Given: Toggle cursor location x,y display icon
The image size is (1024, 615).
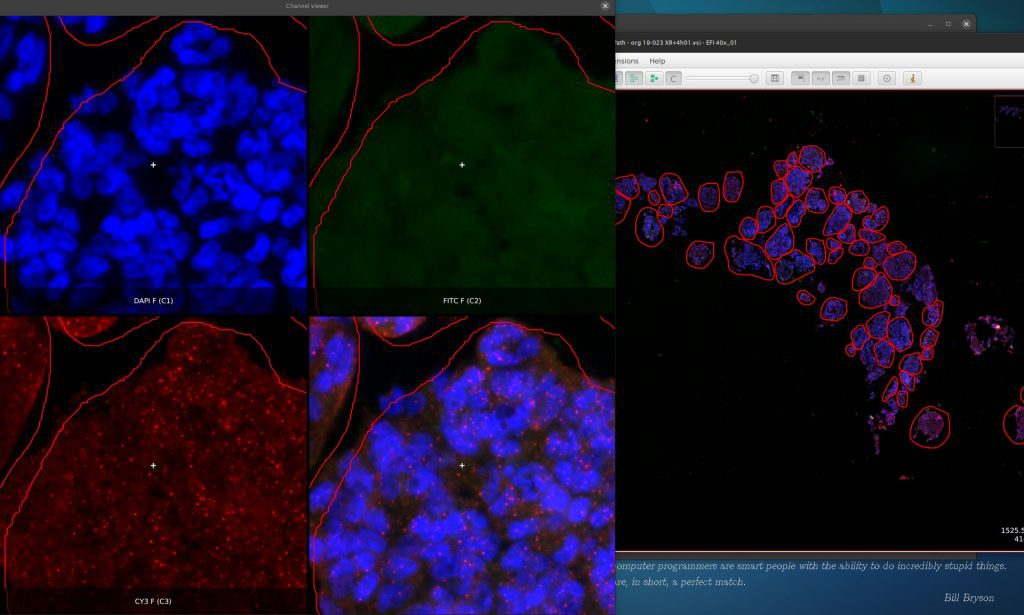Looking at the screenshot, I should (x=820, y=78).
